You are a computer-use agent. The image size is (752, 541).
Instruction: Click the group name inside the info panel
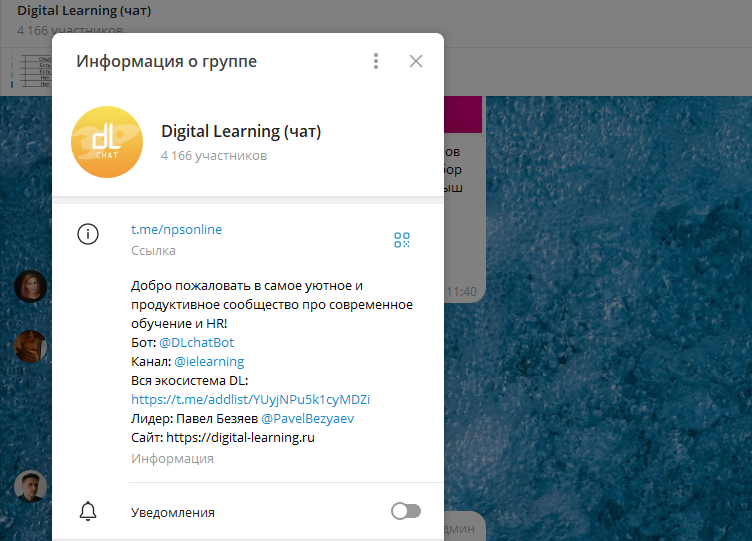tap(240, 131)
